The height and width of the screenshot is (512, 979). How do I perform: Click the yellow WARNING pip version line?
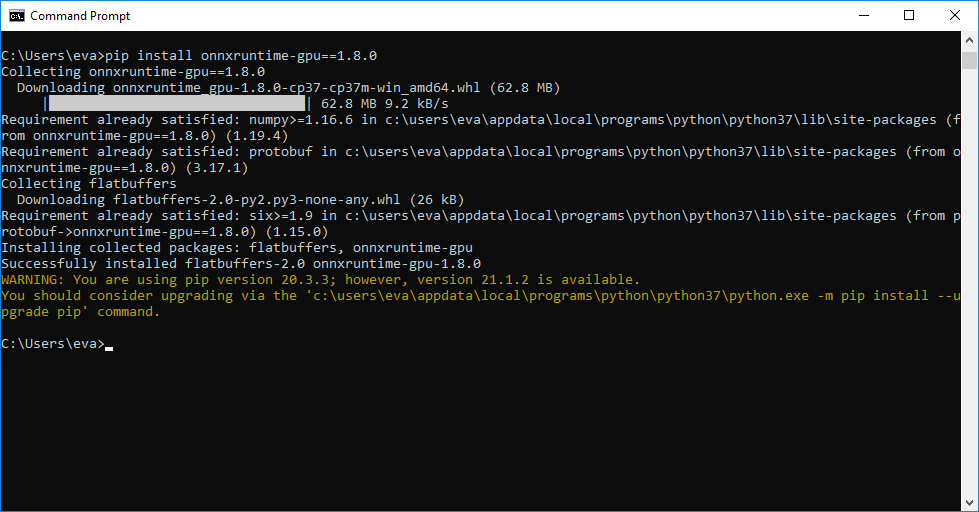[320, 280]
